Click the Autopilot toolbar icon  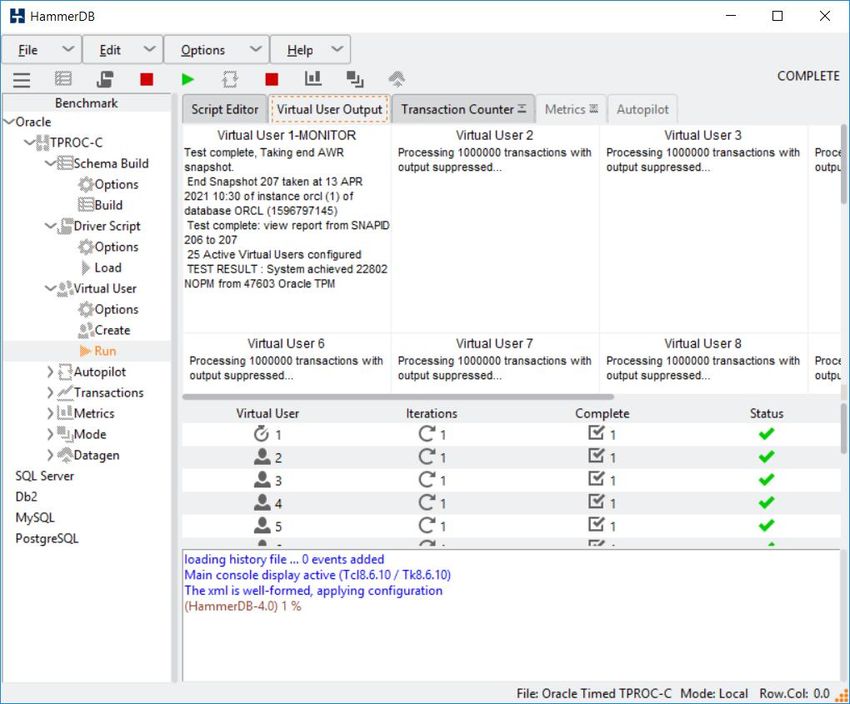tap(230, 79)
